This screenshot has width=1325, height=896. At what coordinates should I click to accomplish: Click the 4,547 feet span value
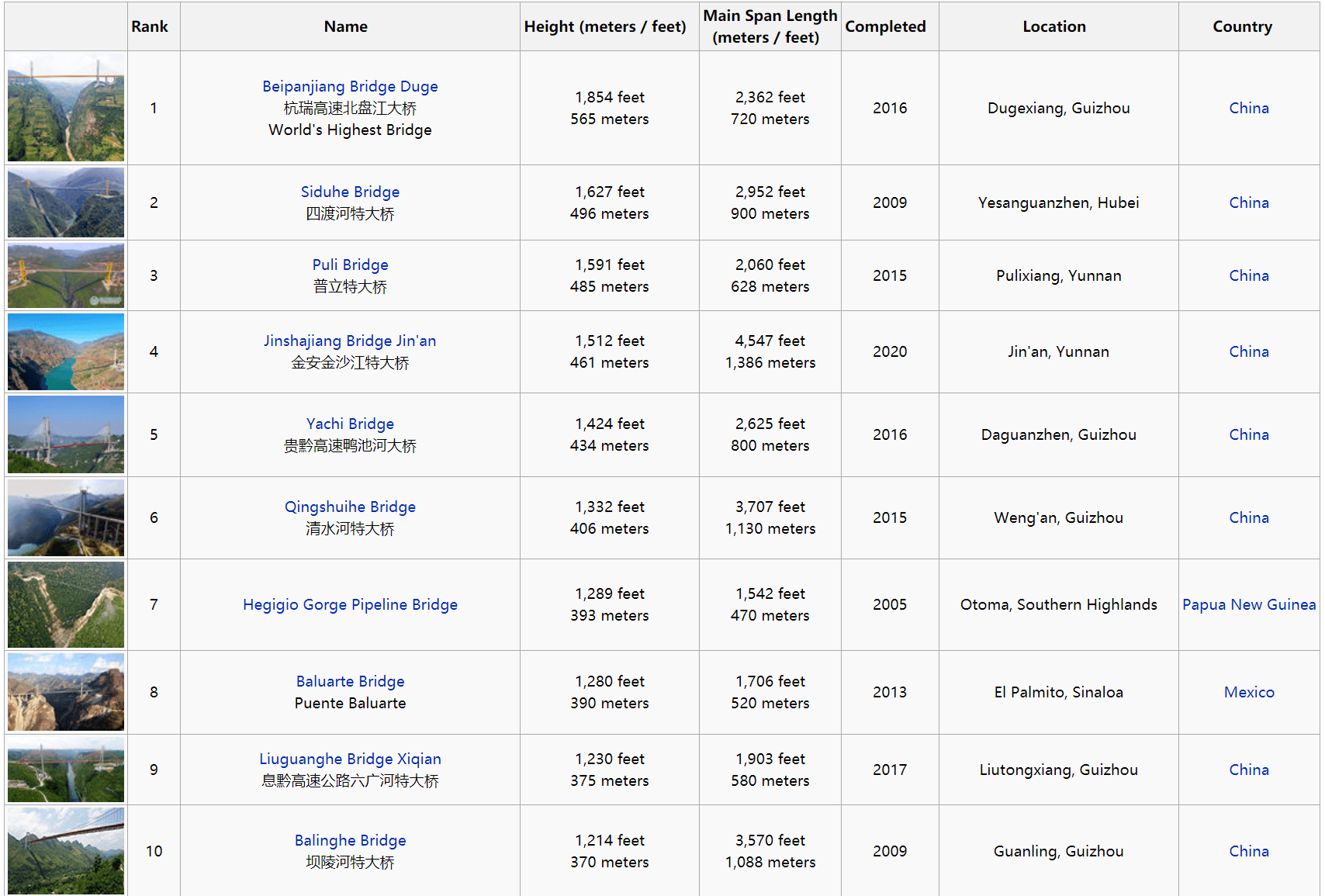[770, 341]
